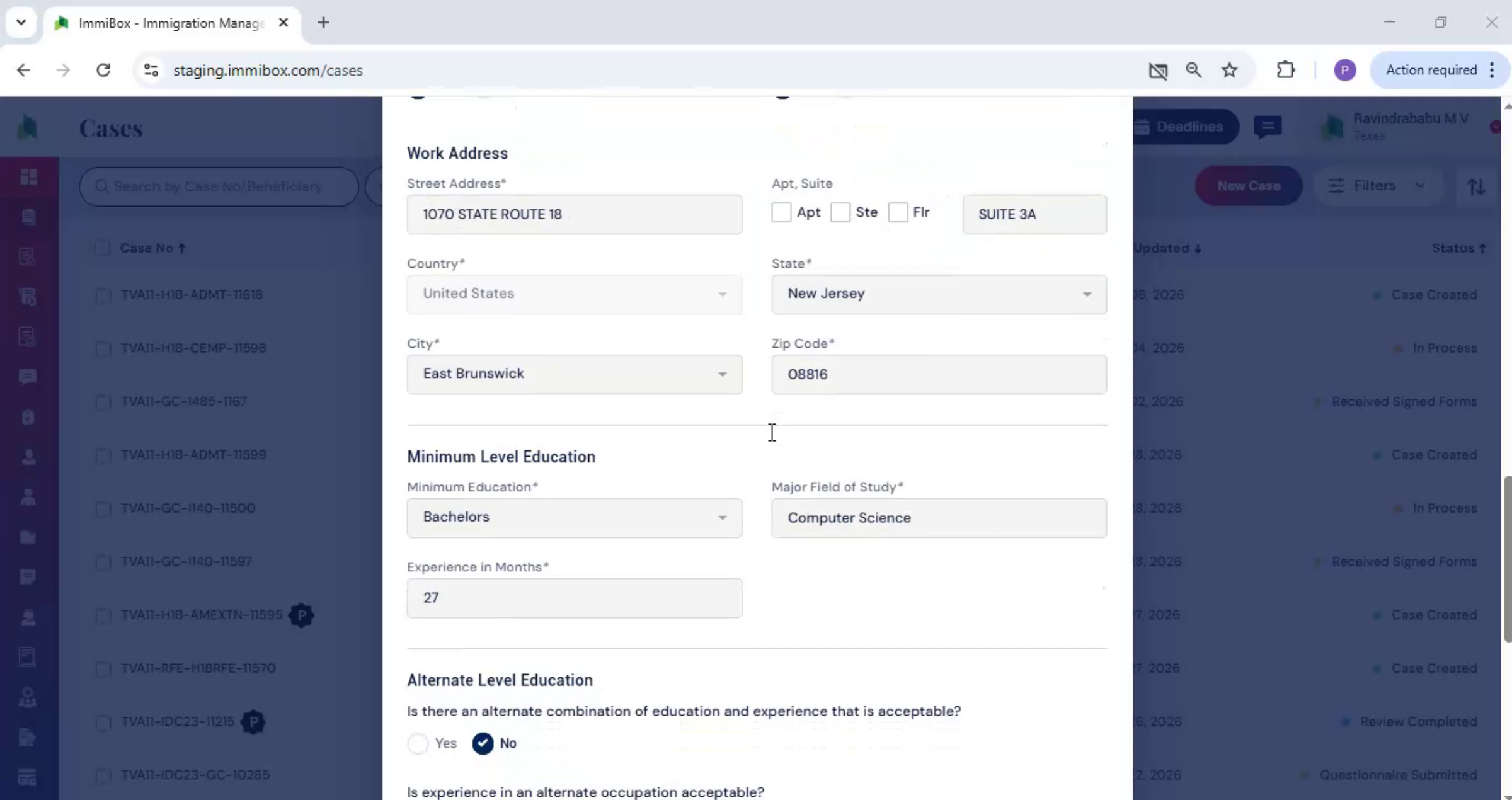Screen dimensions: 1512x800
Task: Click the sort arrows icon near Filters
Action: pyautogui.click(x=1476, y=186)
